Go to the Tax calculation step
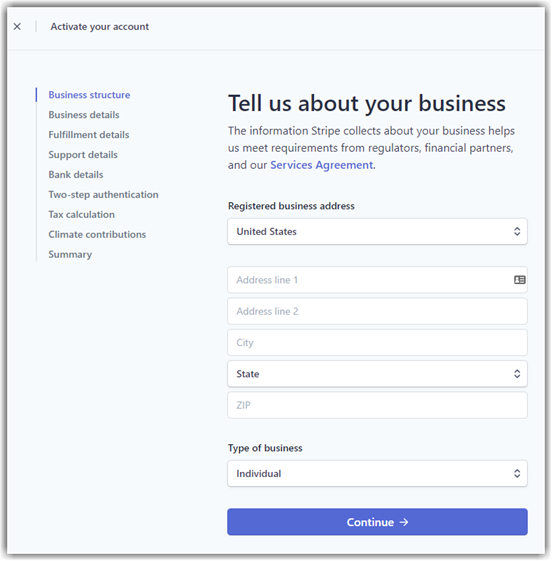This screenshot has width=552, height=561. pos(82,215)
